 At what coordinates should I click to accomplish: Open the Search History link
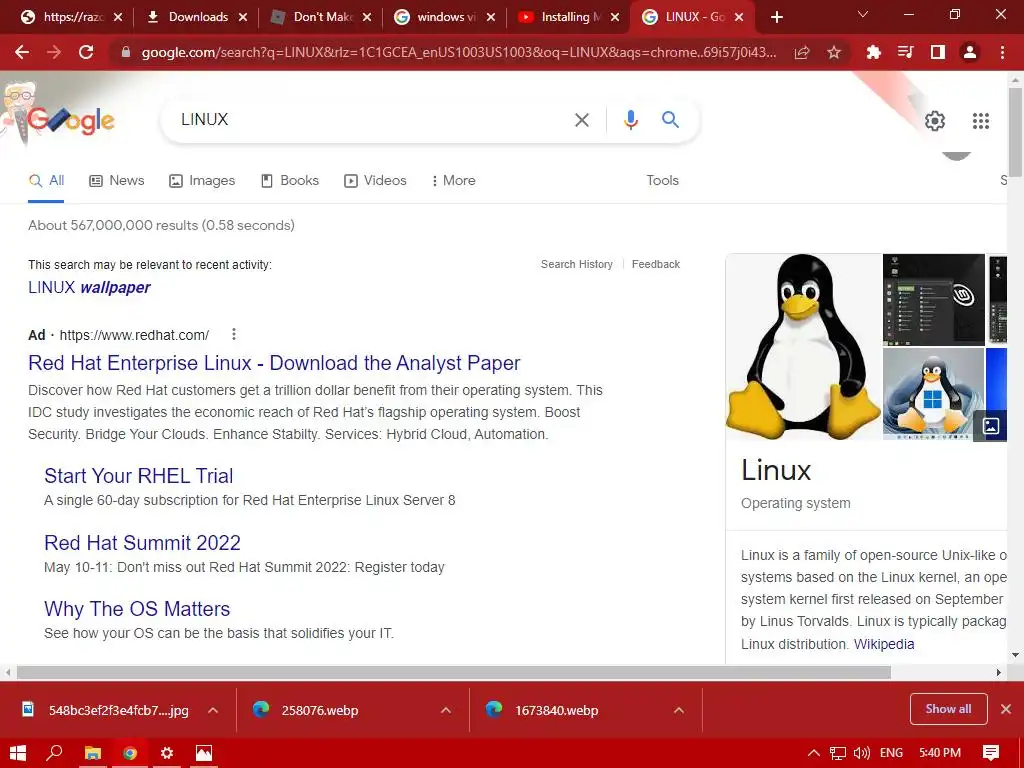point(577,264)
